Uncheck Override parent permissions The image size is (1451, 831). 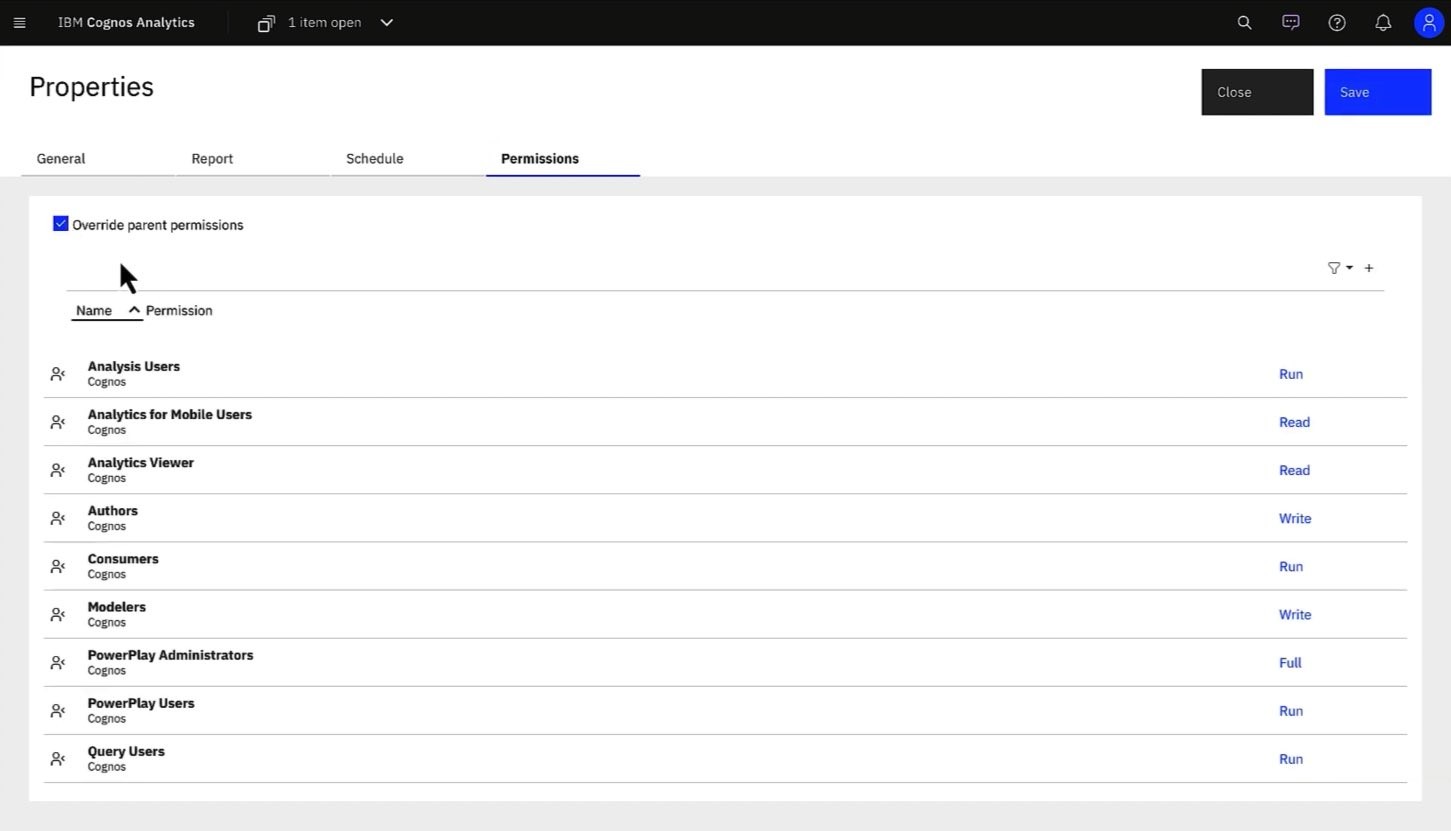pyautogui.click(x=60, y=223)
